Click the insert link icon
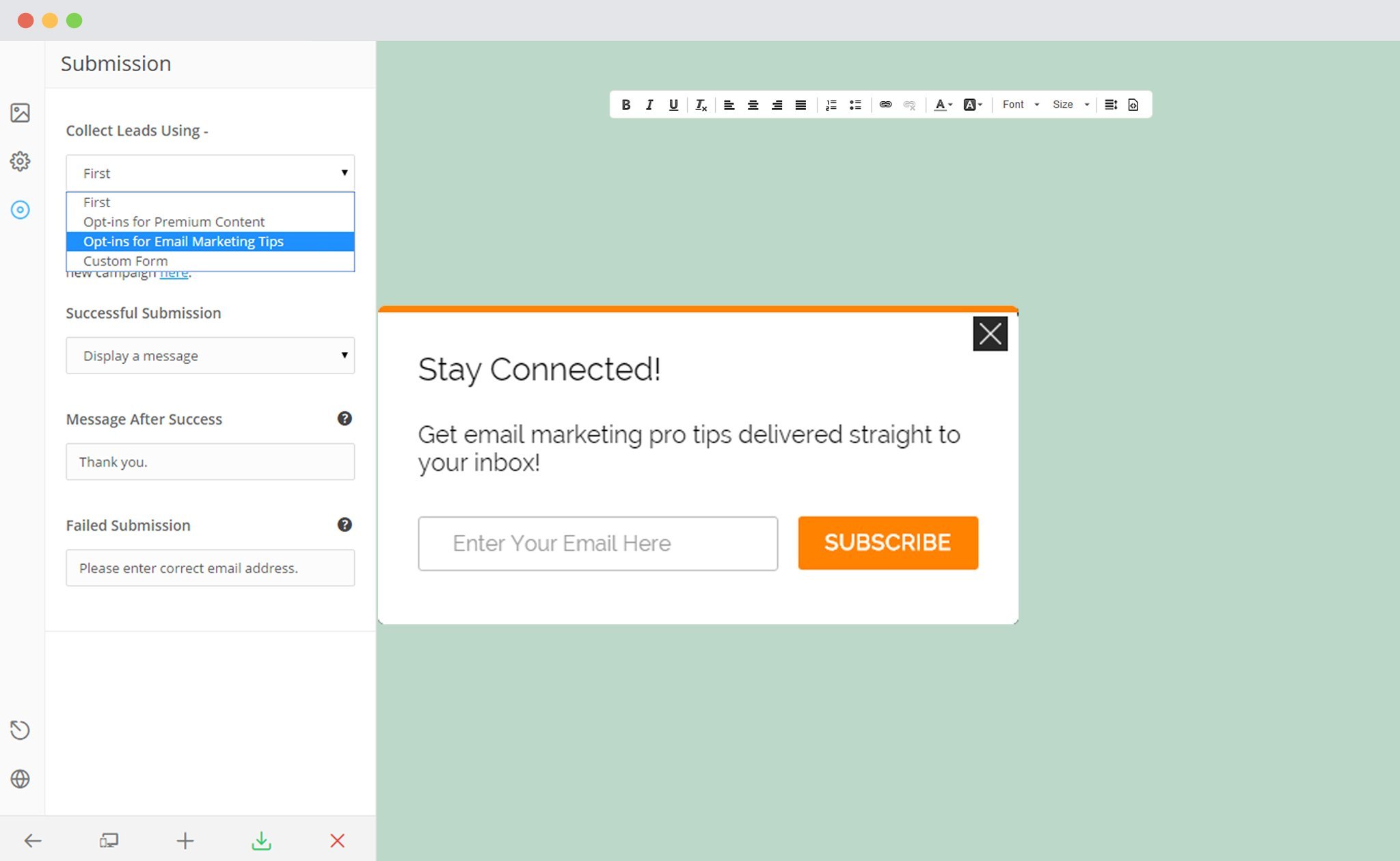The height and width of the screenshot is (861, 1400). 884,104
